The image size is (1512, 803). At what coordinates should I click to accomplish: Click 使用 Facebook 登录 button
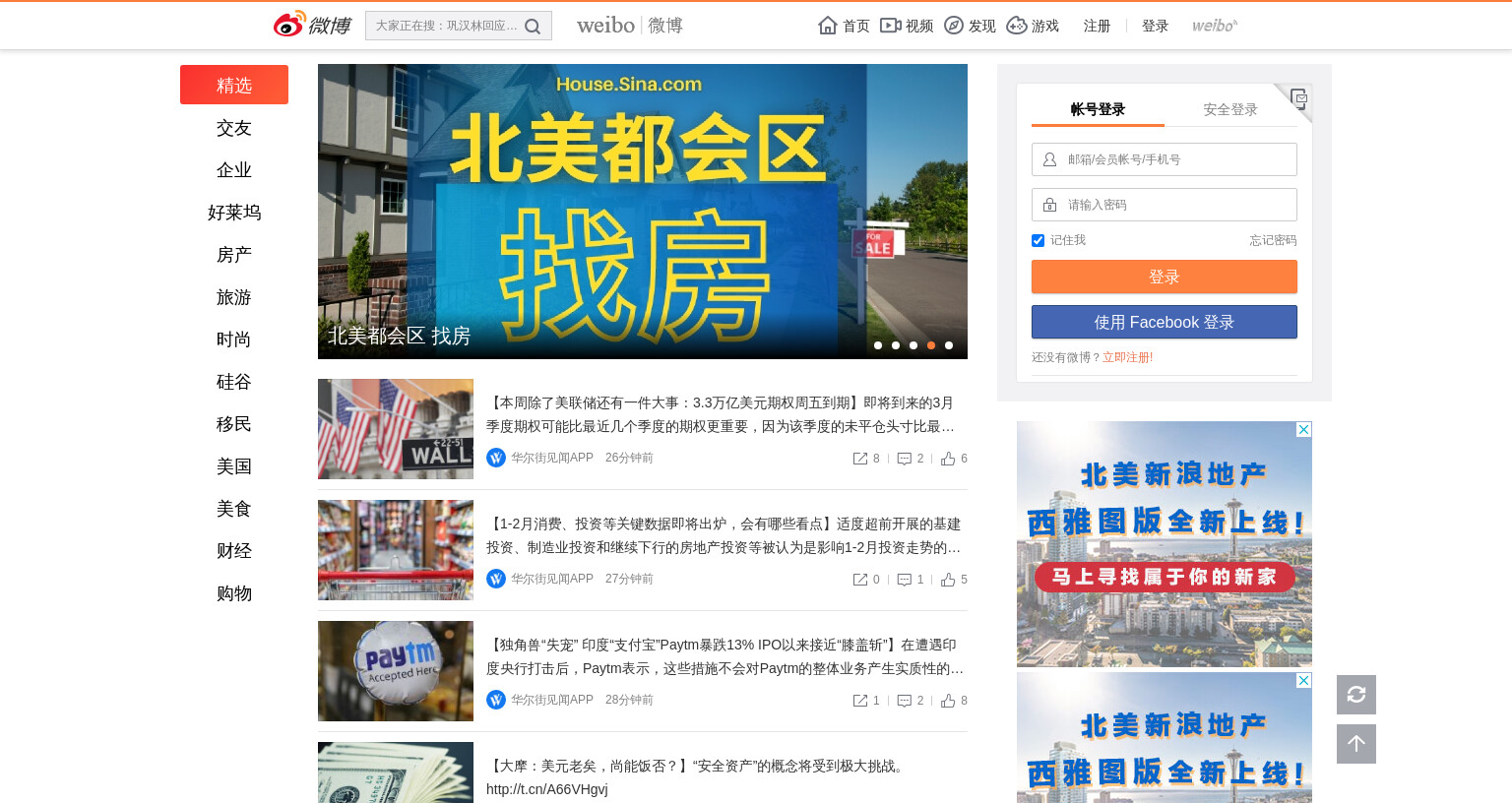pos(1165,322)
